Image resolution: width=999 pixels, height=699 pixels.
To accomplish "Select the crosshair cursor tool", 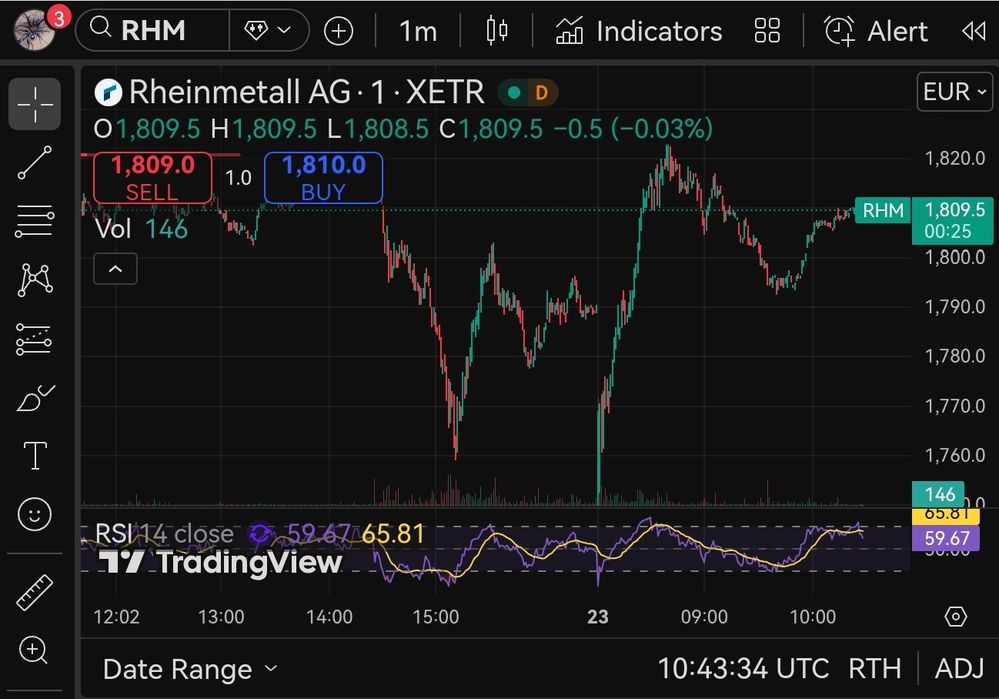I will [x=35, y=104].
